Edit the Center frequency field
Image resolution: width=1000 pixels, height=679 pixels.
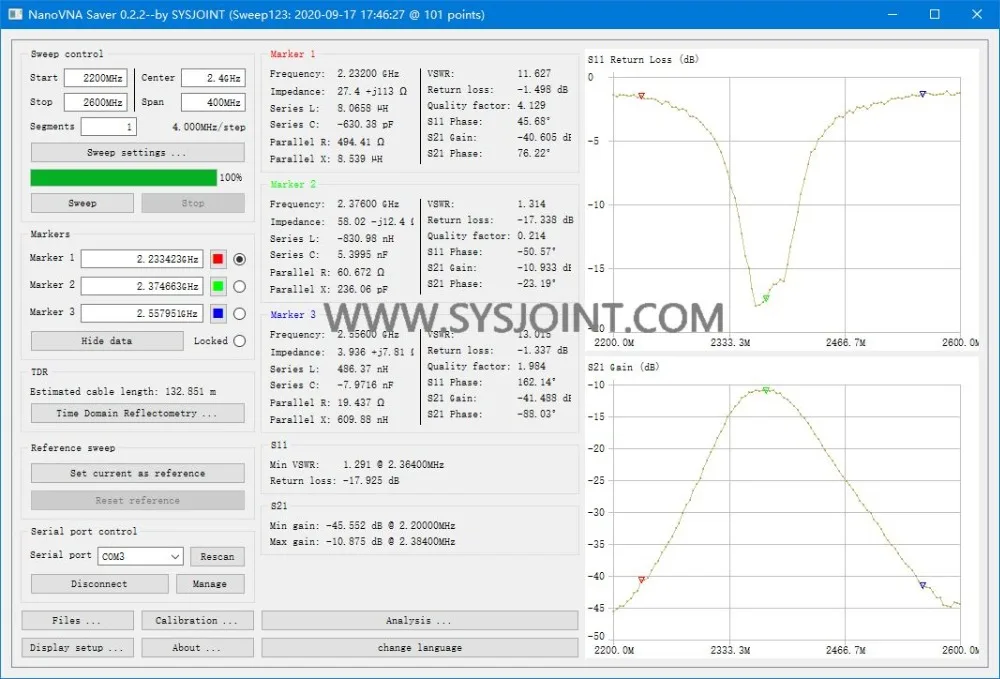tap(213, 78)
